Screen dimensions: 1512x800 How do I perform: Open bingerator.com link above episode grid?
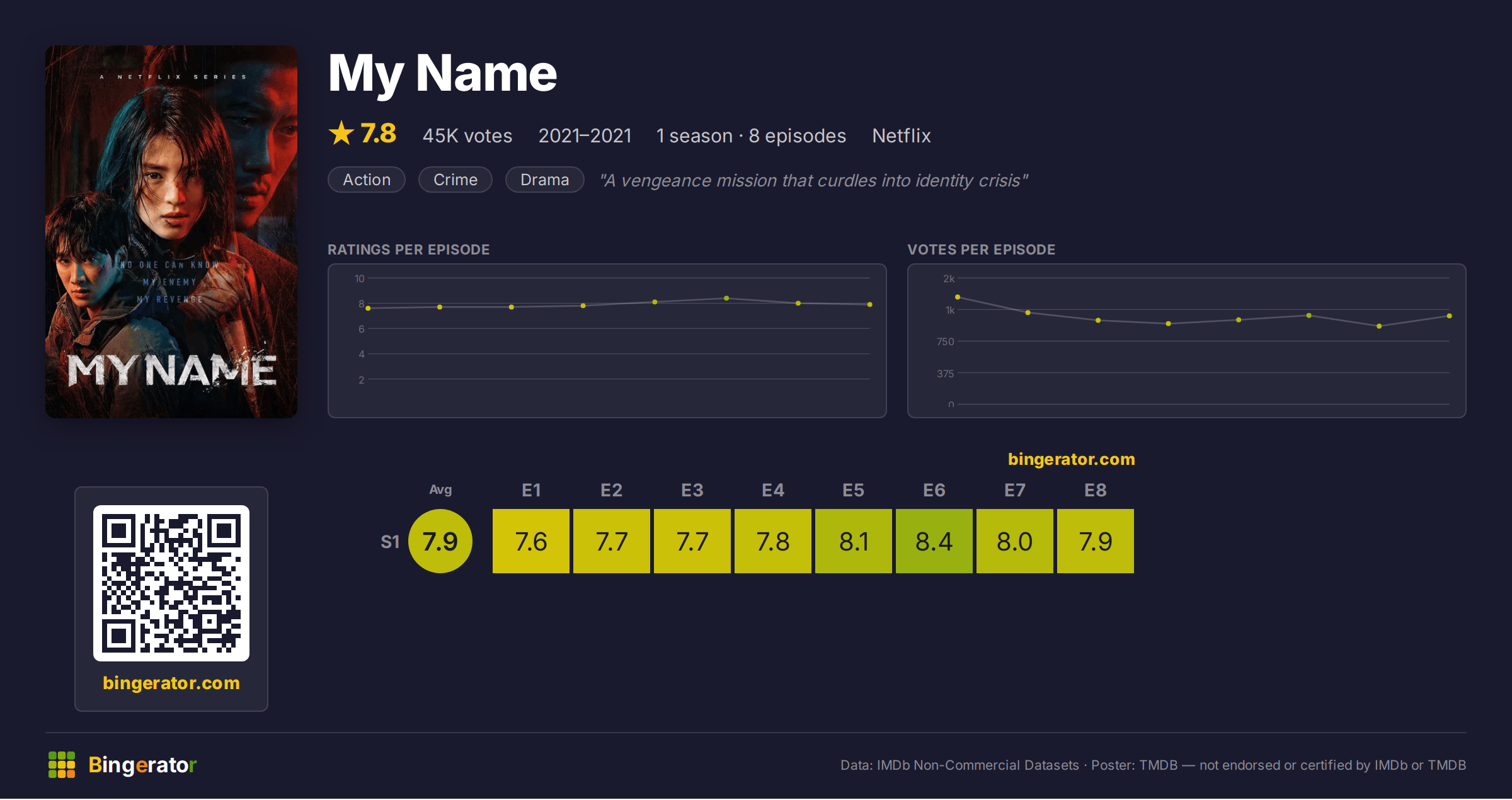point(1072,459)
